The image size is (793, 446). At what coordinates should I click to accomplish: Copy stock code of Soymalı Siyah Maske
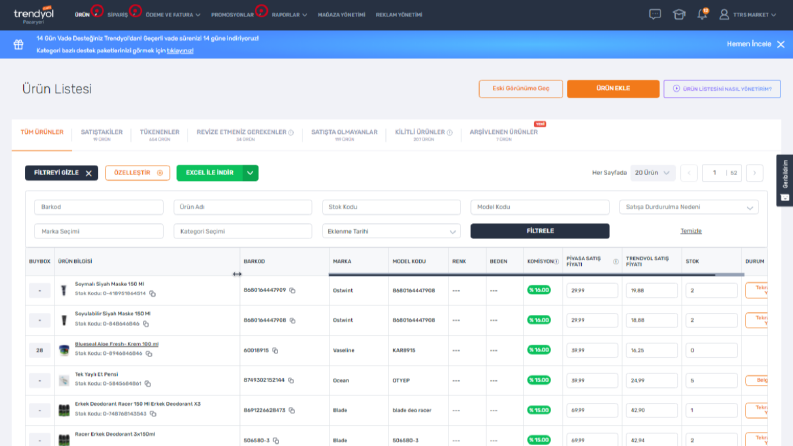[x=152, y=293]
